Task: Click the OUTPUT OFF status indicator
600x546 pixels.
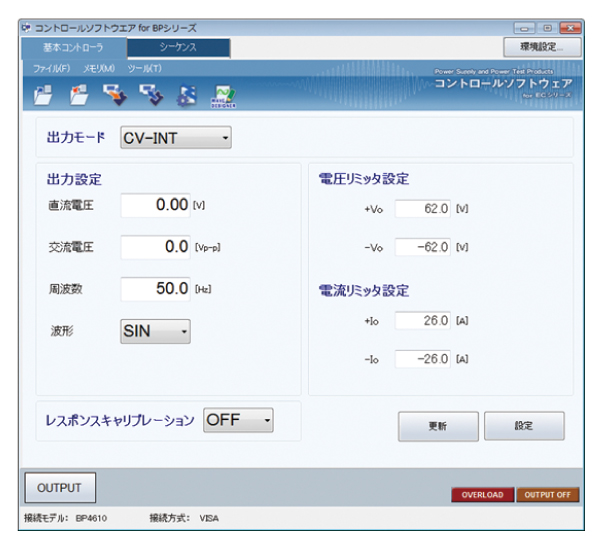Action: coord(547,495)
